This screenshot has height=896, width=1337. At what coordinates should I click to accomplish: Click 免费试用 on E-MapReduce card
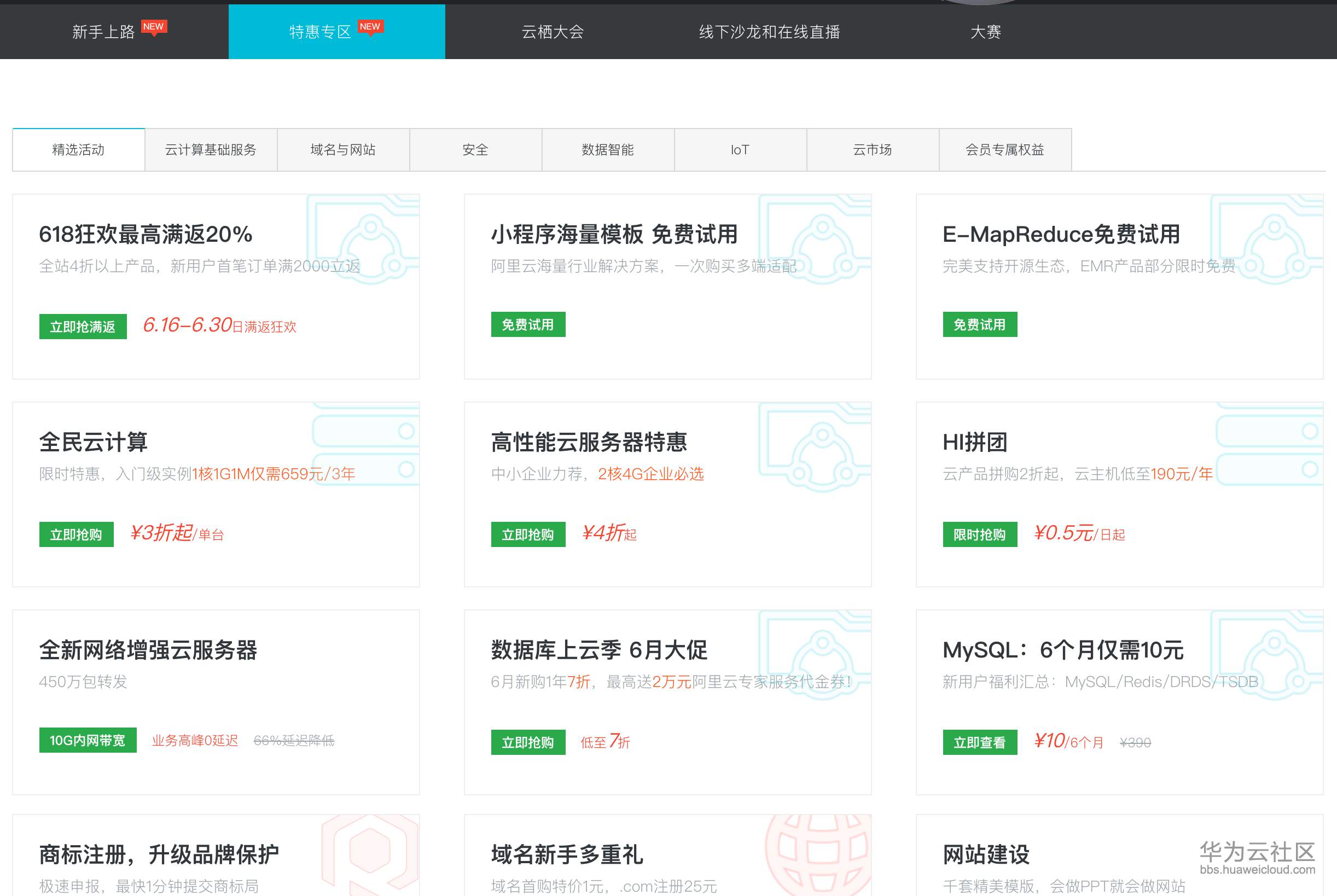[x=979, y=324]
